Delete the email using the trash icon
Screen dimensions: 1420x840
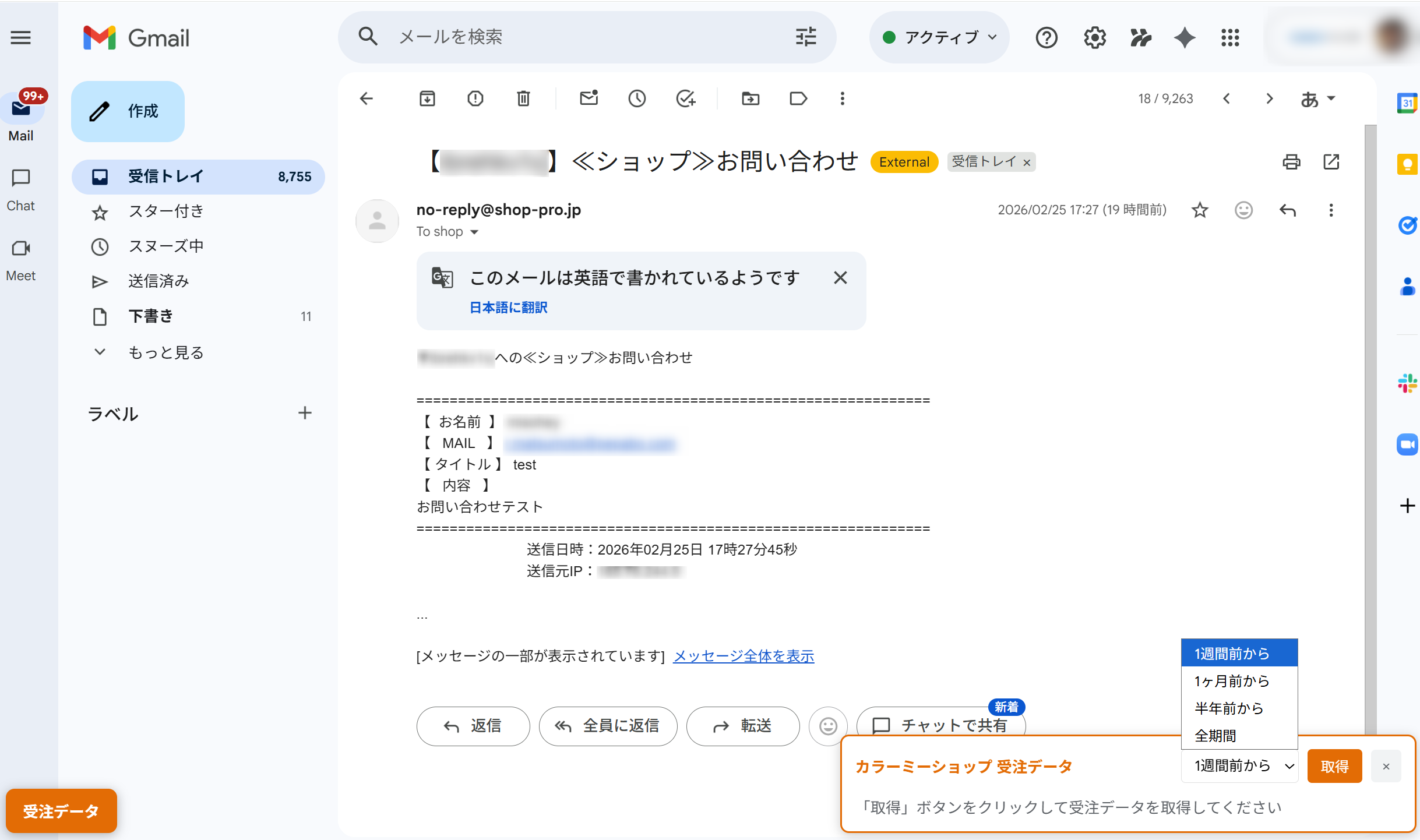[523, 98]
